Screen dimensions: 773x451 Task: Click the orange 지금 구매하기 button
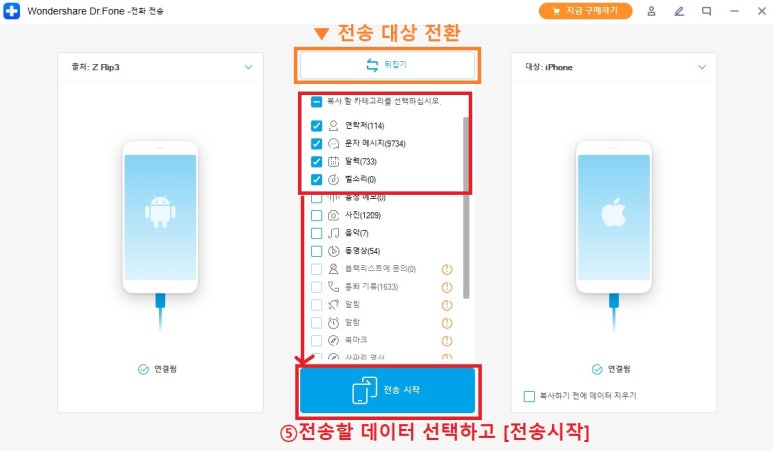(585, 11)
